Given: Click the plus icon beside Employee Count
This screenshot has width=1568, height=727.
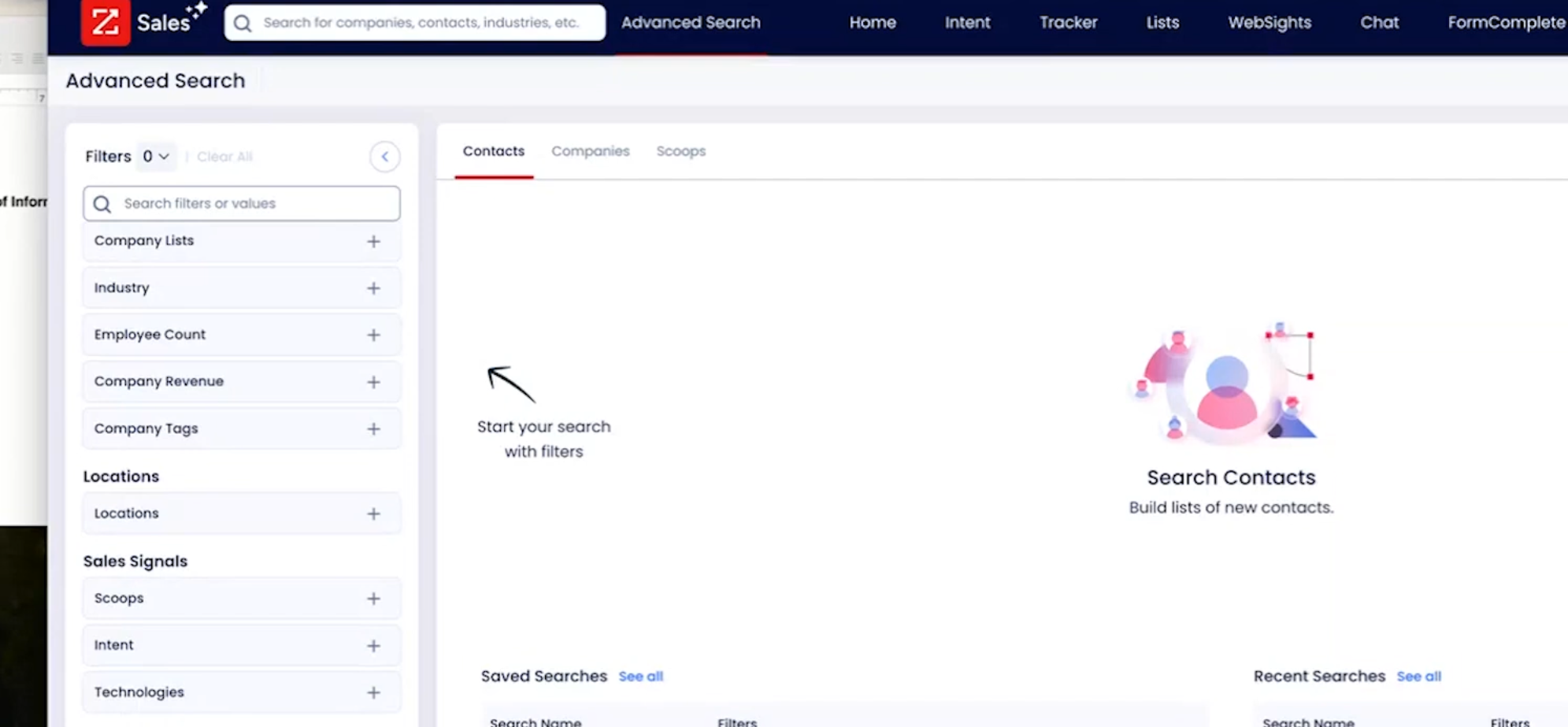Looking at the screenshot, I should tap(374, 335).
